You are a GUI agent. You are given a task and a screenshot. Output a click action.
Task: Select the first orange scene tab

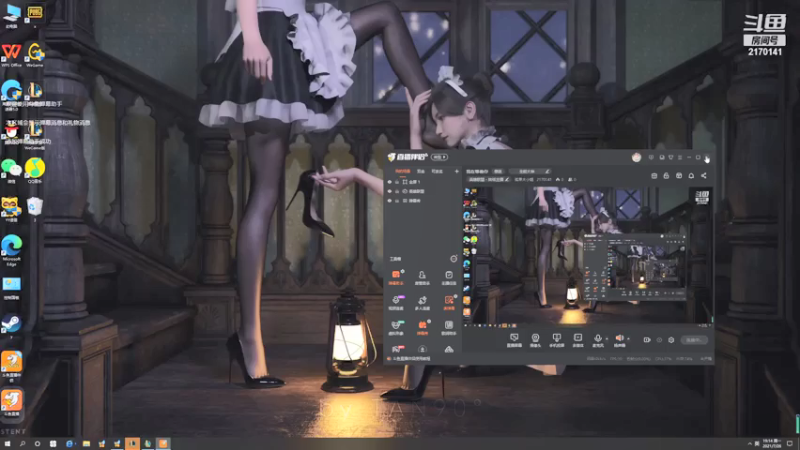402,171
